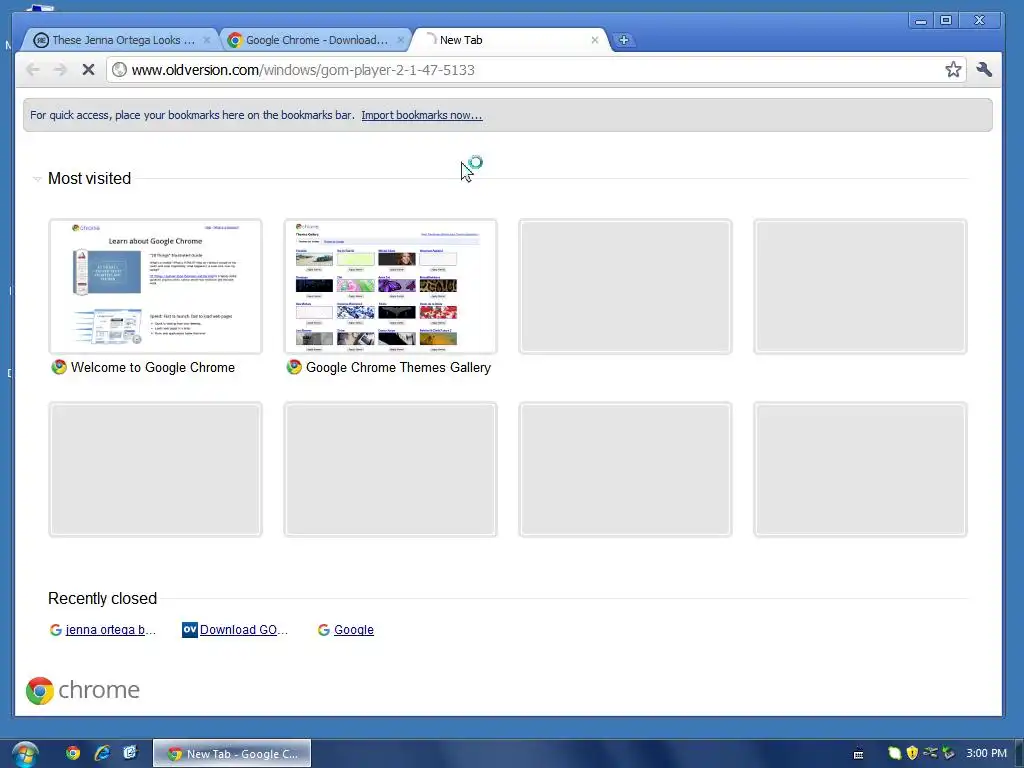The image size is (1024, 768).
Task: Click the third quick launch taskbar icon
Action: pos(131,753)
